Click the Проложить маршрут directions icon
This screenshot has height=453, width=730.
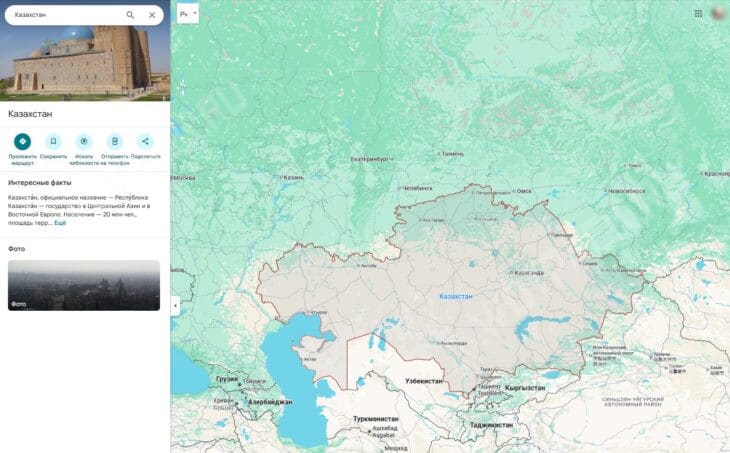22,142
